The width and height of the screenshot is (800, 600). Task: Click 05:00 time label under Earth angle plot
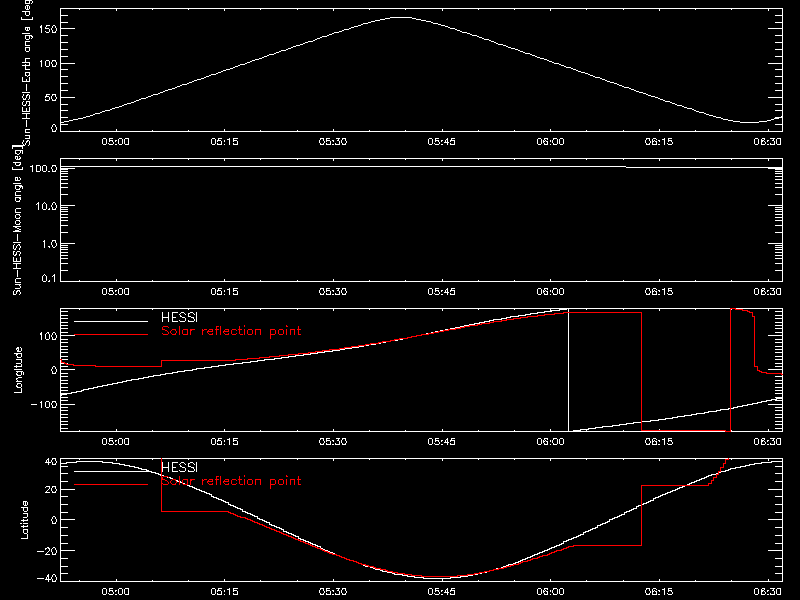(x=115, y=141)
